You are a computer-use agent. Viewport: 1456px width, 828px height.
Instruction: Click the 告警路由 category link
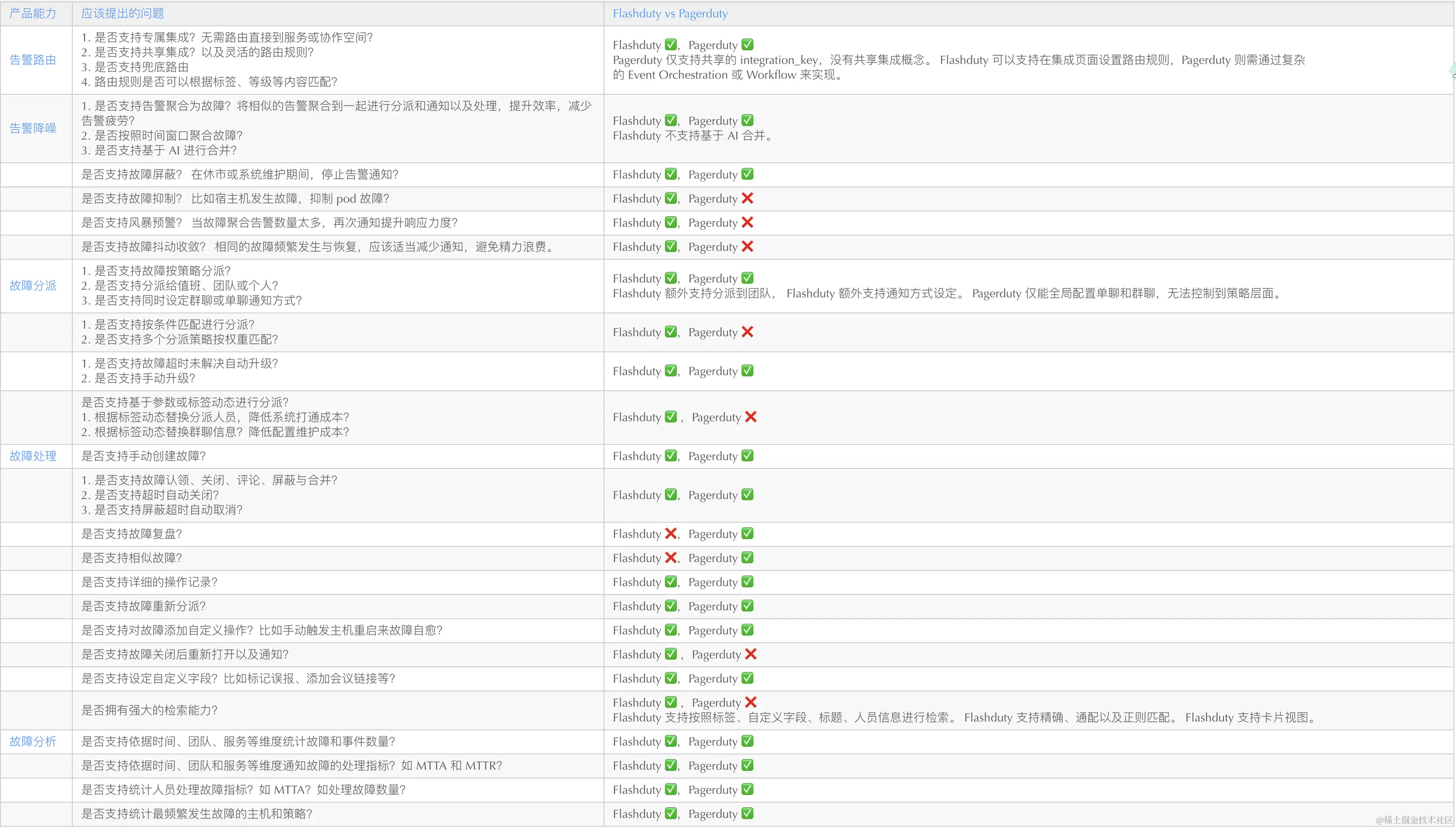33,60
